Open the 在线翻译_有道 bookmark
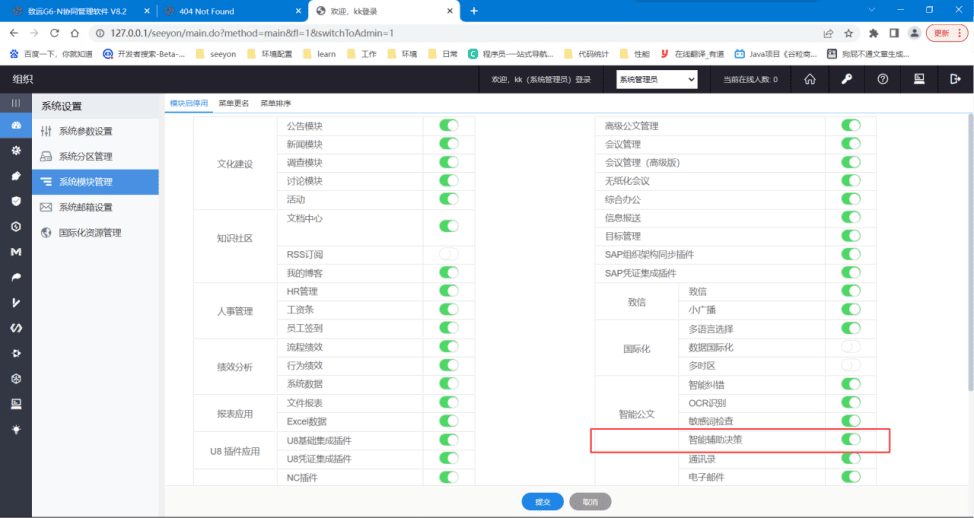This screenshot has height=518, width=974. coord(692,54)
